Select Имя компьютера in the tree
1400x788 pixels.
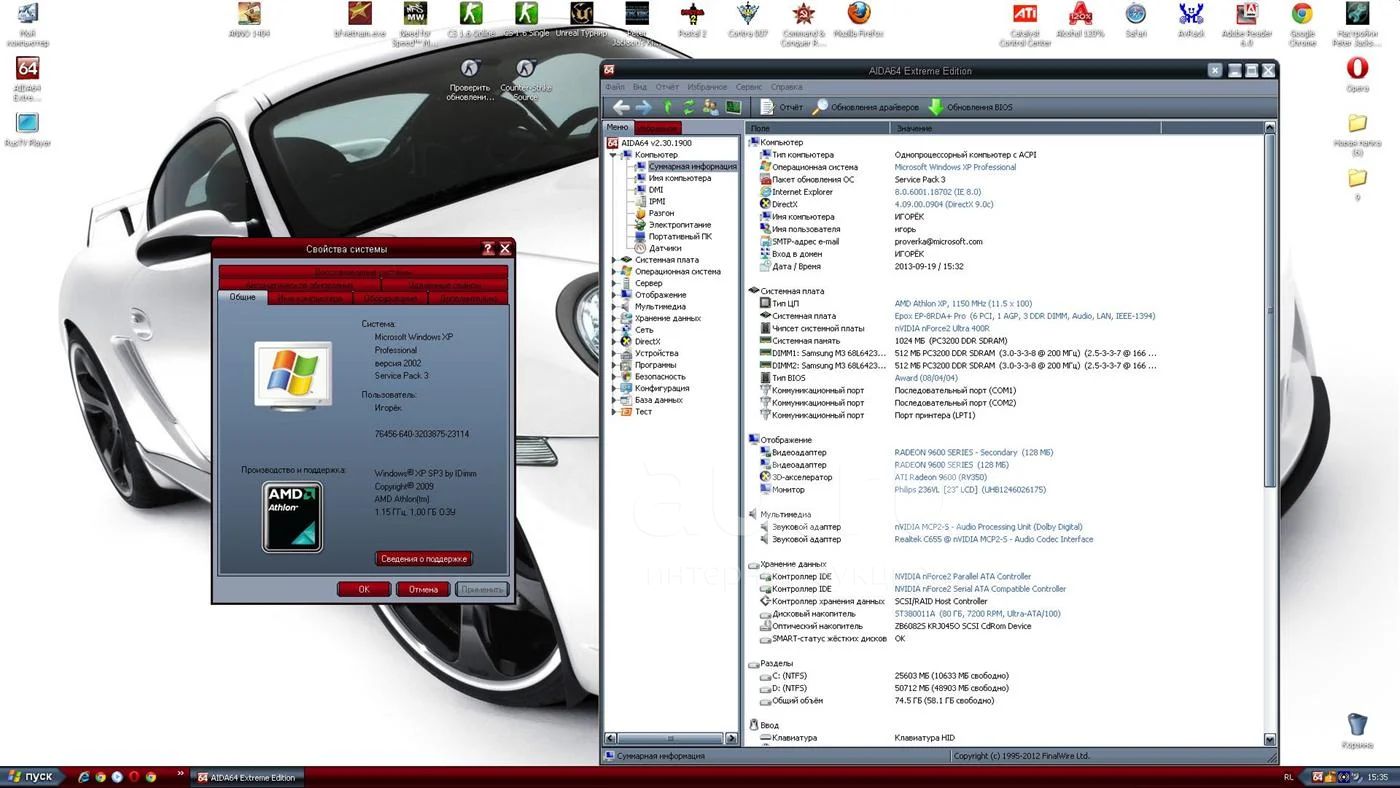[x=680, y=178]
